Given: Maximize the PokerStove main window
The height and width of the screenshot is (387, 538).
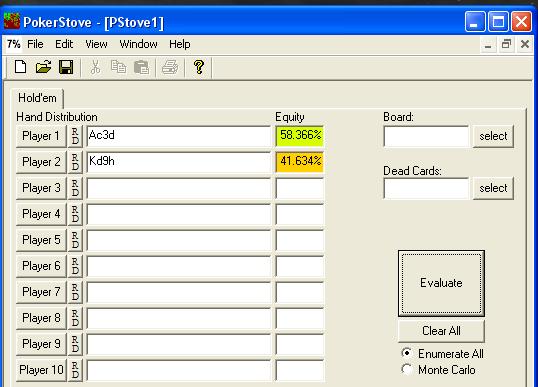Looking at the screenshot, I should tap(498, 21).
